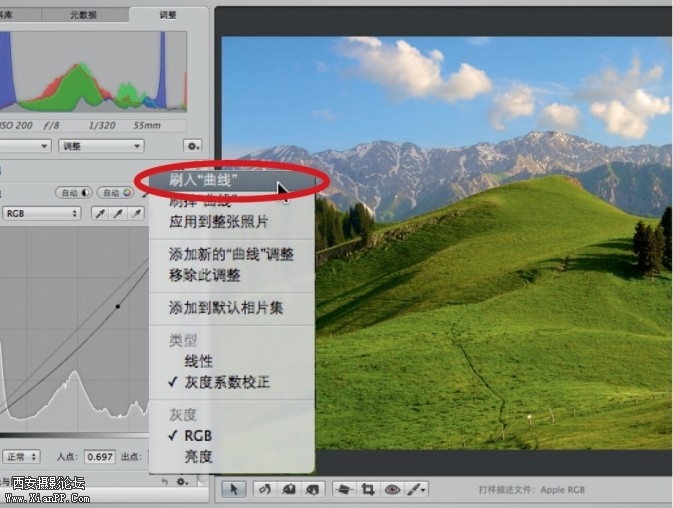Screen dimensions: 673x508
Task: Pick the gray point eyedropper
Action: click(119, 213)
